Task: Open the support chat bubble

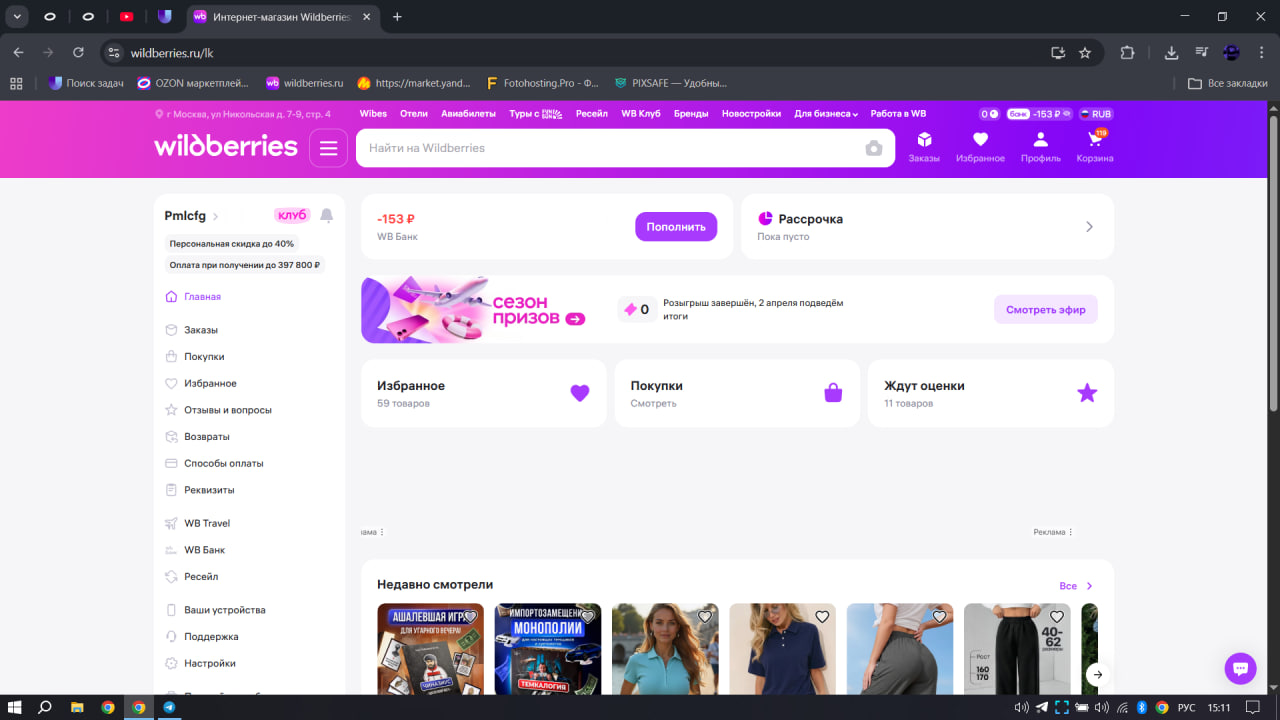Action: coord(1240,669)
